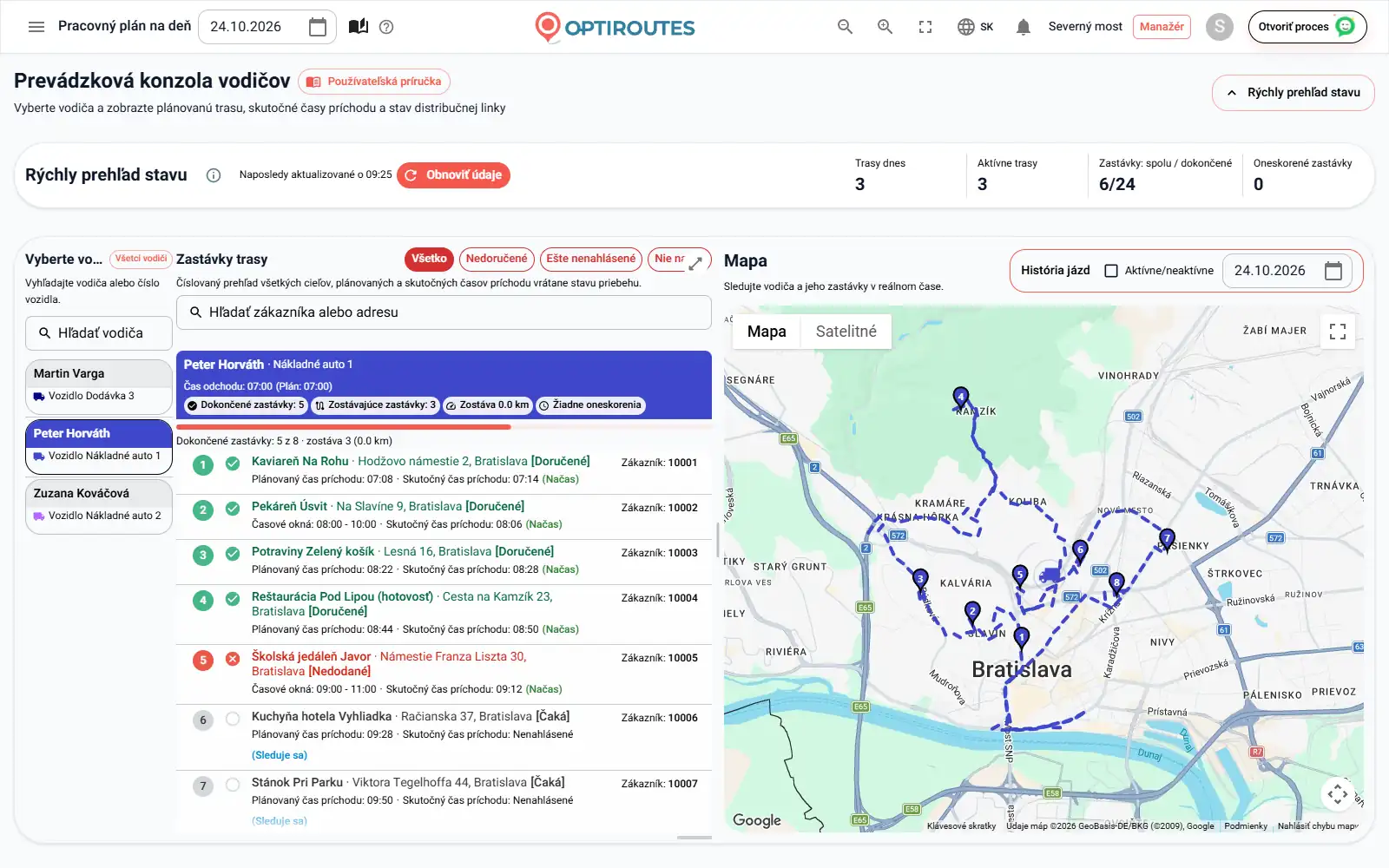1389x868 pixels.
Task: Click the route completion progress bar
Action: pos(444,427)
